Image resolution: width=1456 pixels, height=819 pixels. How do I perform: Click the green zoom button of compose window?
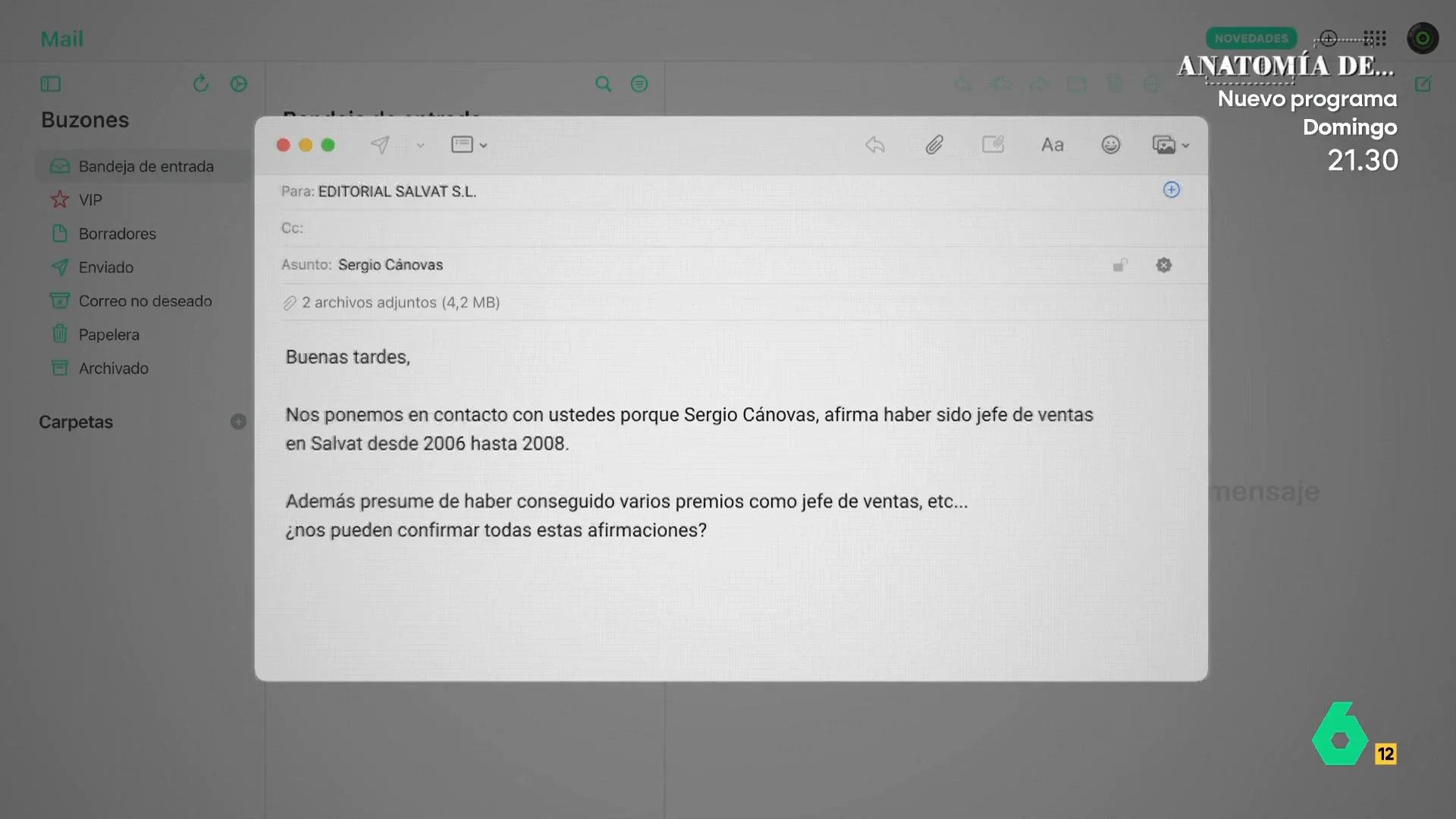coord(328,145)
